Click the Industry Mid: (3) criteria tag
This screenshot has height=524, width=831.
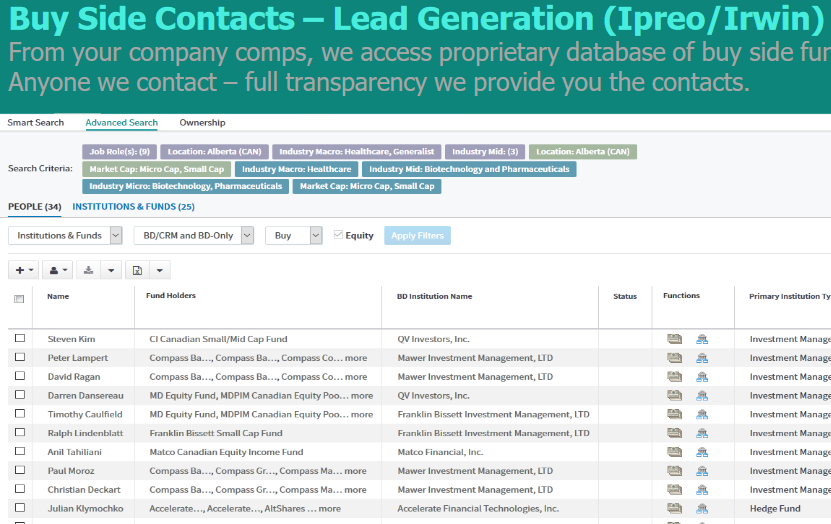485,152
